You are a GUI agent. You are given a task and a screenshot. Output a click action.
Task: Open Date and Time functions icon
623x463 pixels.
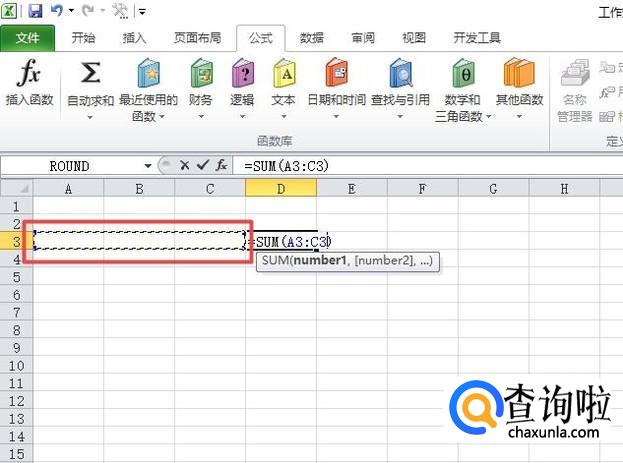336,73
